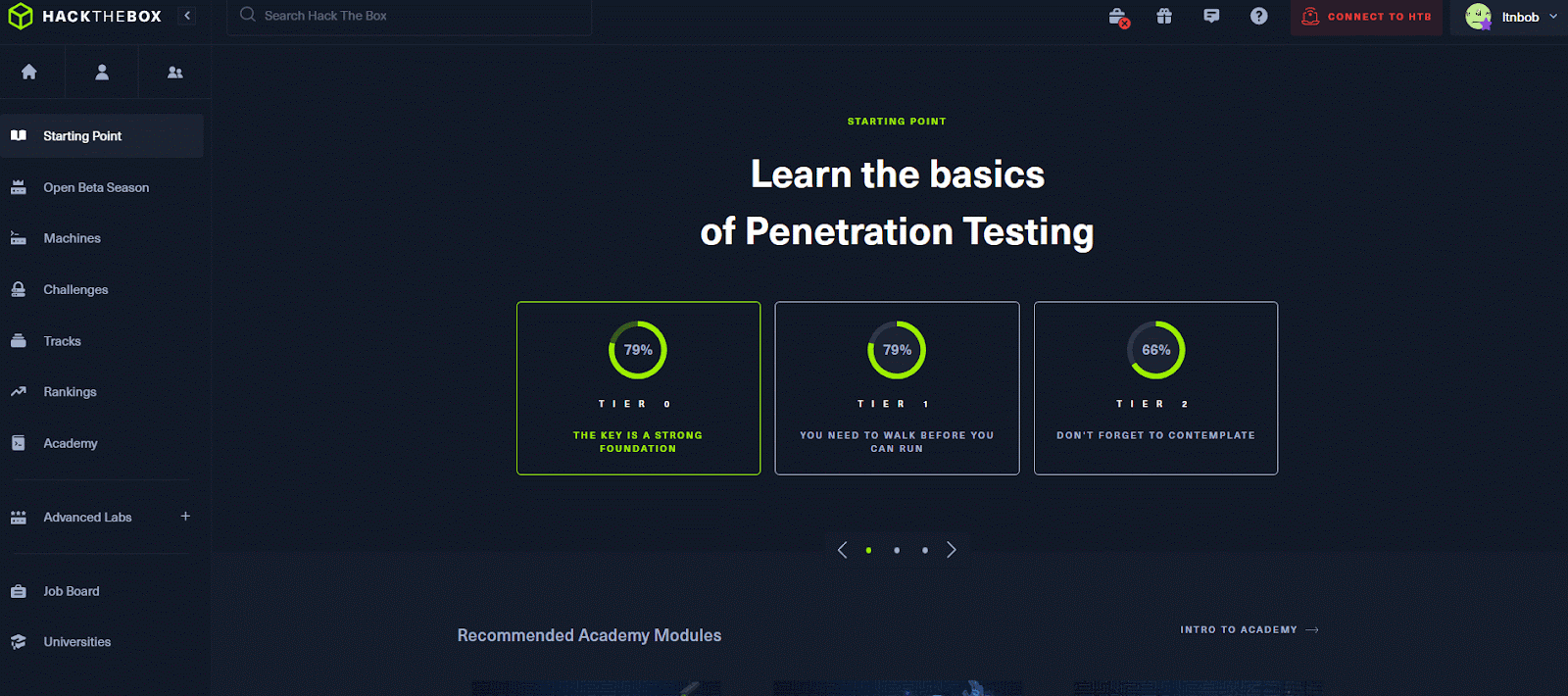Click the Universities graduation icon

(x=19, y=642)
